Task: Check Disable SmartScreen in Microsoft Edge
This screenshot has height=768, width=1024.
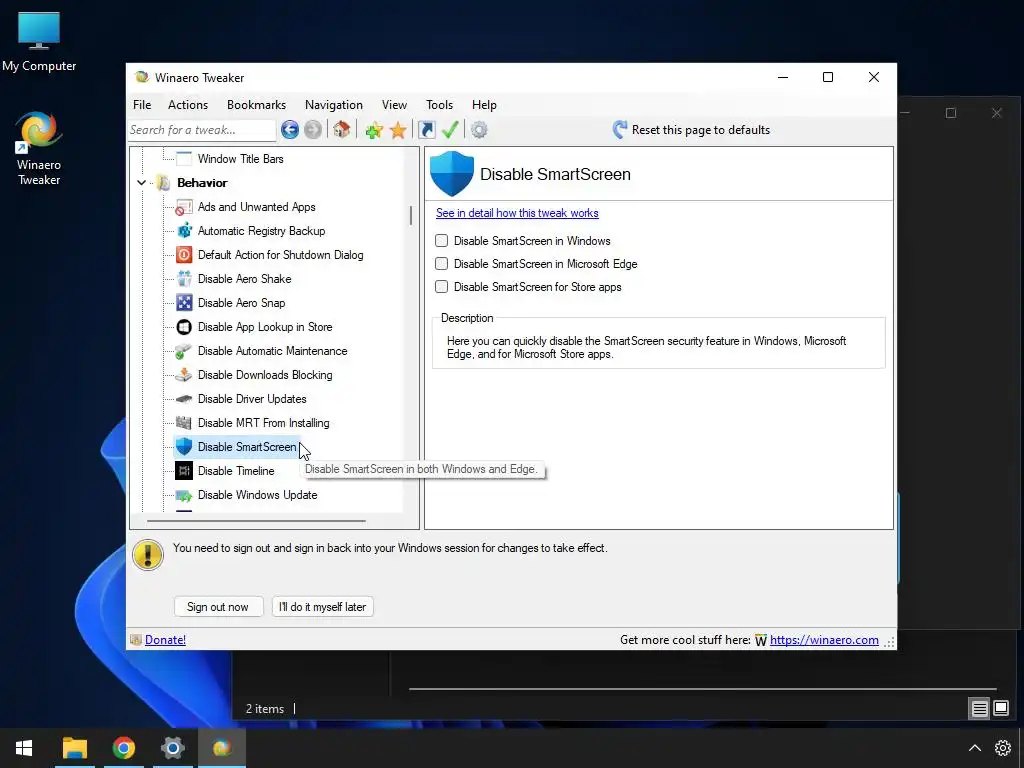Action: pos(441,264)
